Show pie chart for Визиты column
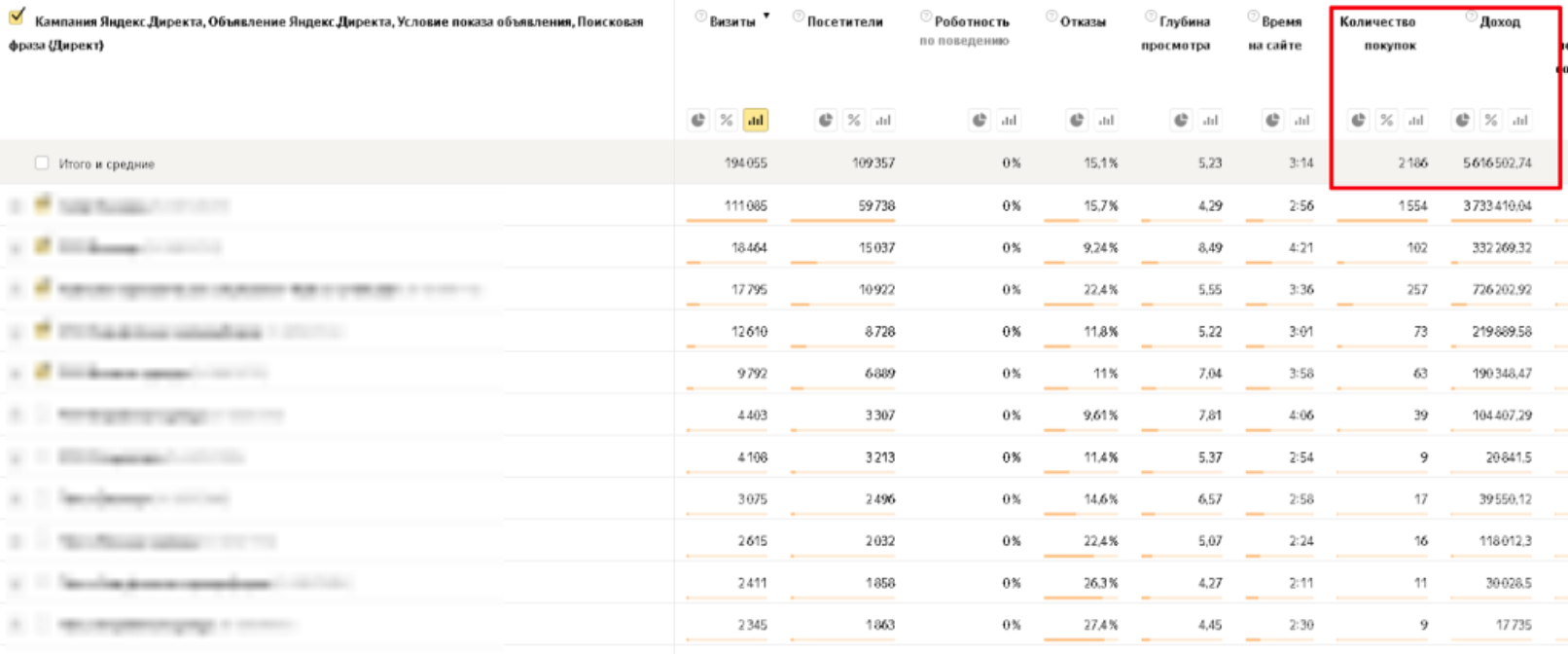This screenshot has height=654, width=1568. click(x=698, y=120)
